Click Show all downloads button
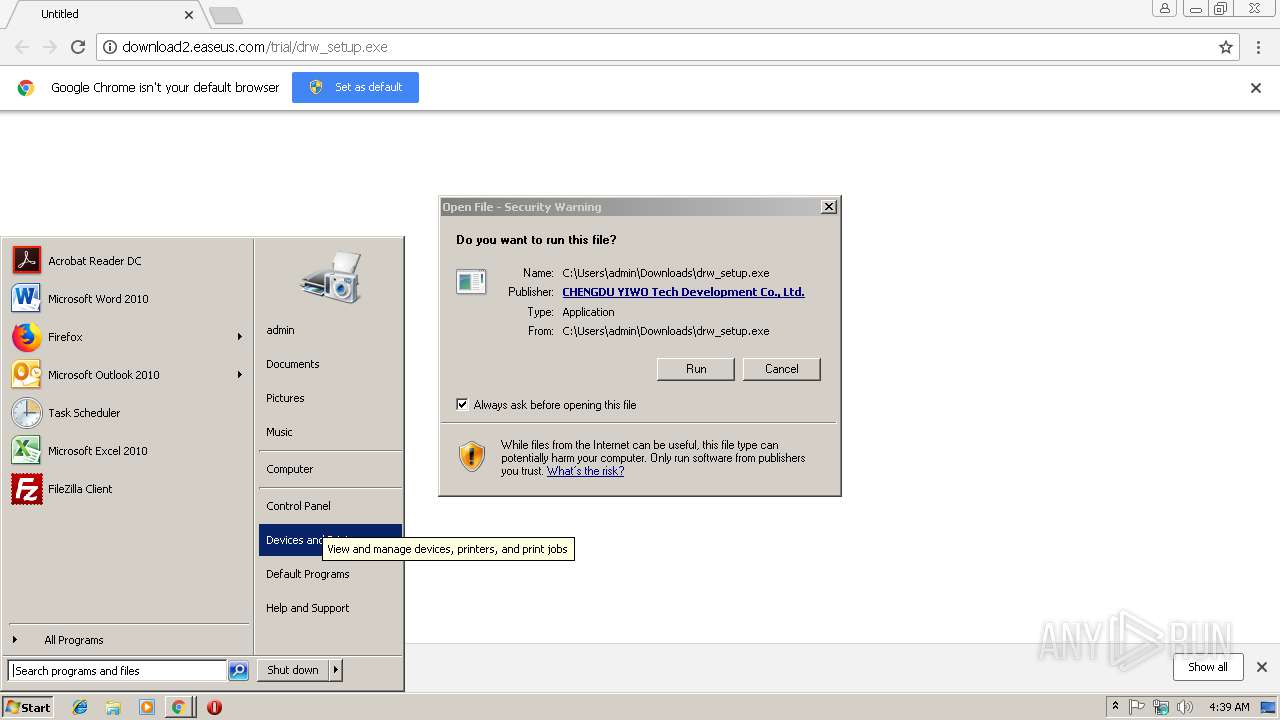This screenshot has height=720, width=1280. point(1207,667)
